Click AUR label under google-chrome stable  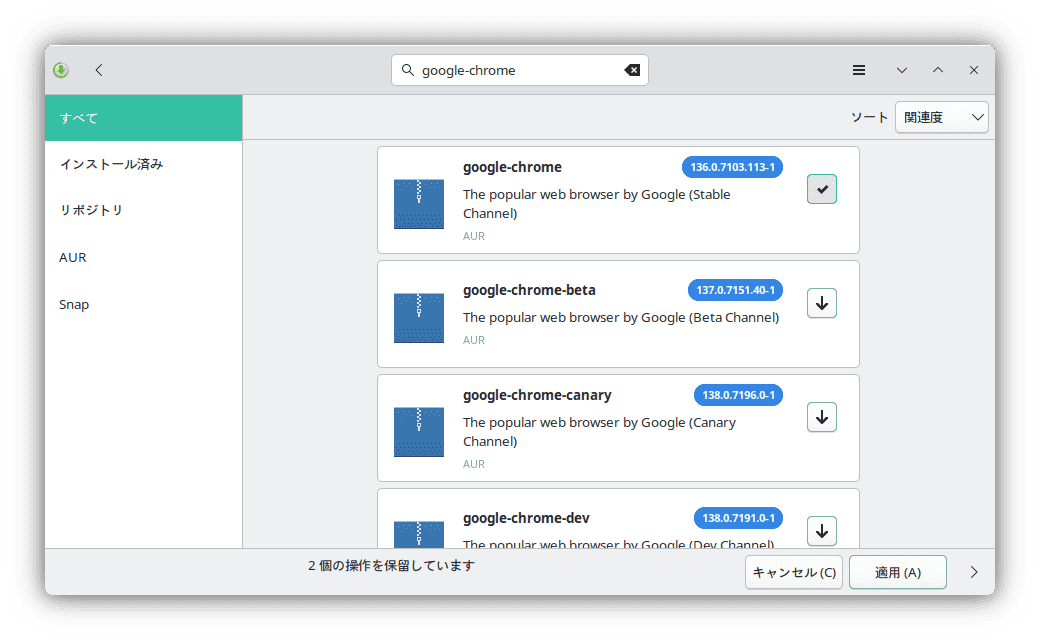coord(474,235)
